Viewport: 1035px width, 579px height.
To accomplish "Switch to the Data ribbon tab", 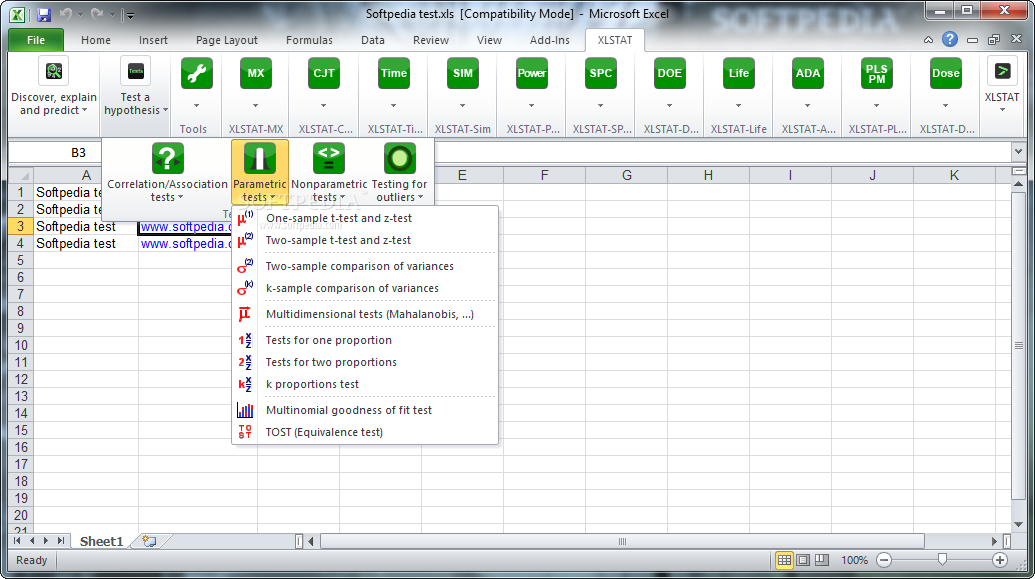I will [373, 40].
